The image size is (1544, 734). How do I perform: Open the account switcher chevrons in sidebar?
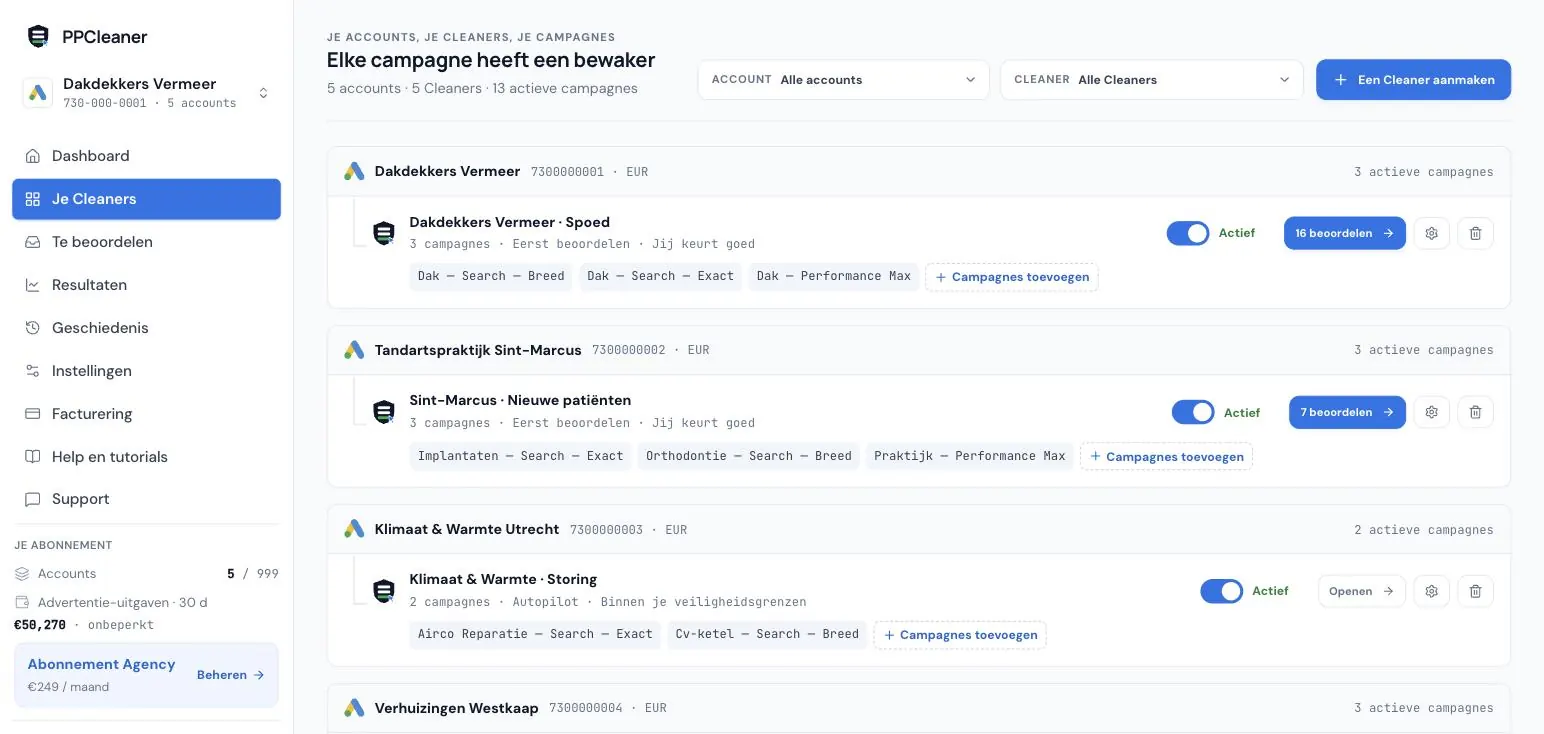[x=263, y=93]
